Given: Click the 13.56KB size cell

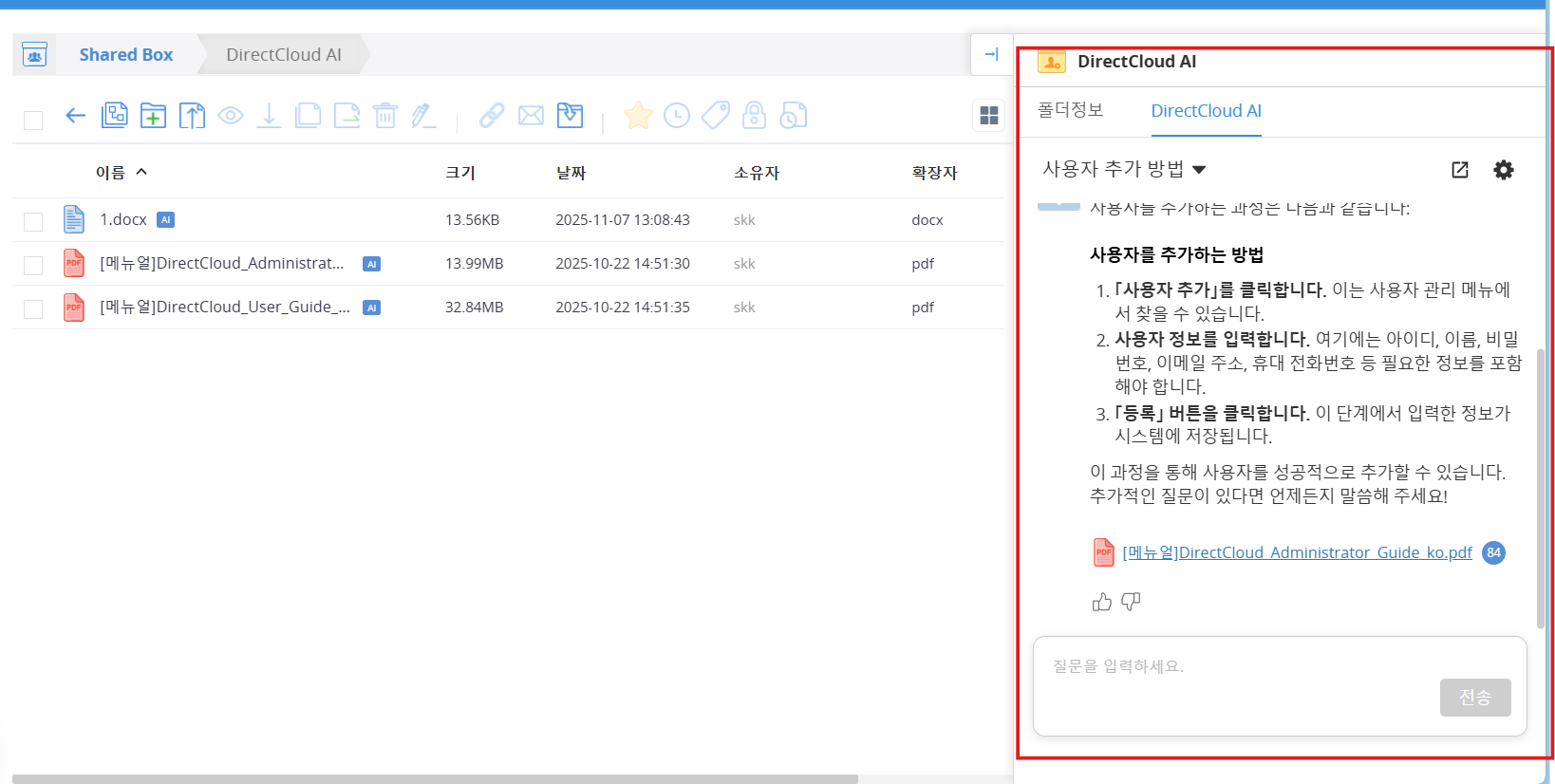Looking at the screenshot, I should point(473,220).
